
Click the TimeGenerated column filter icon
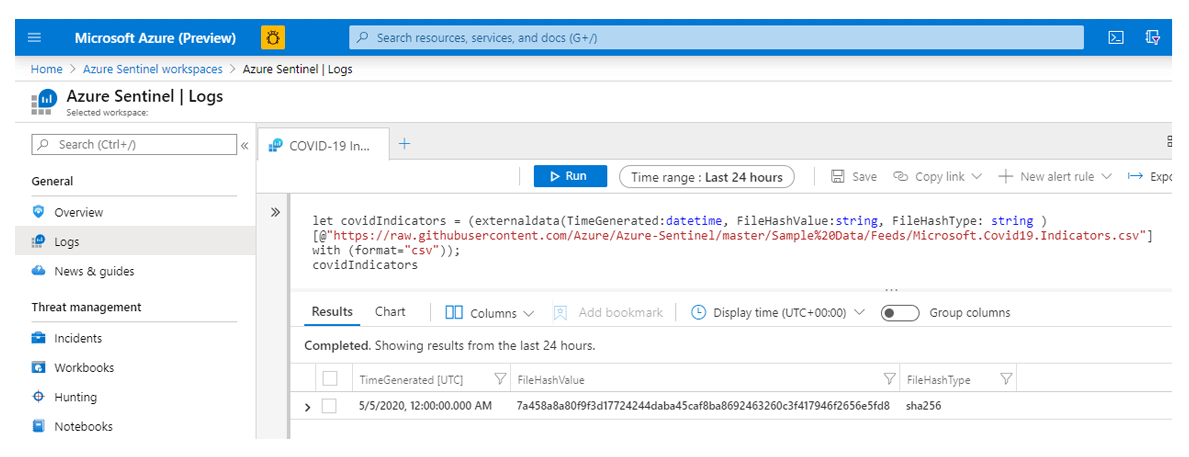coord(500,379)
